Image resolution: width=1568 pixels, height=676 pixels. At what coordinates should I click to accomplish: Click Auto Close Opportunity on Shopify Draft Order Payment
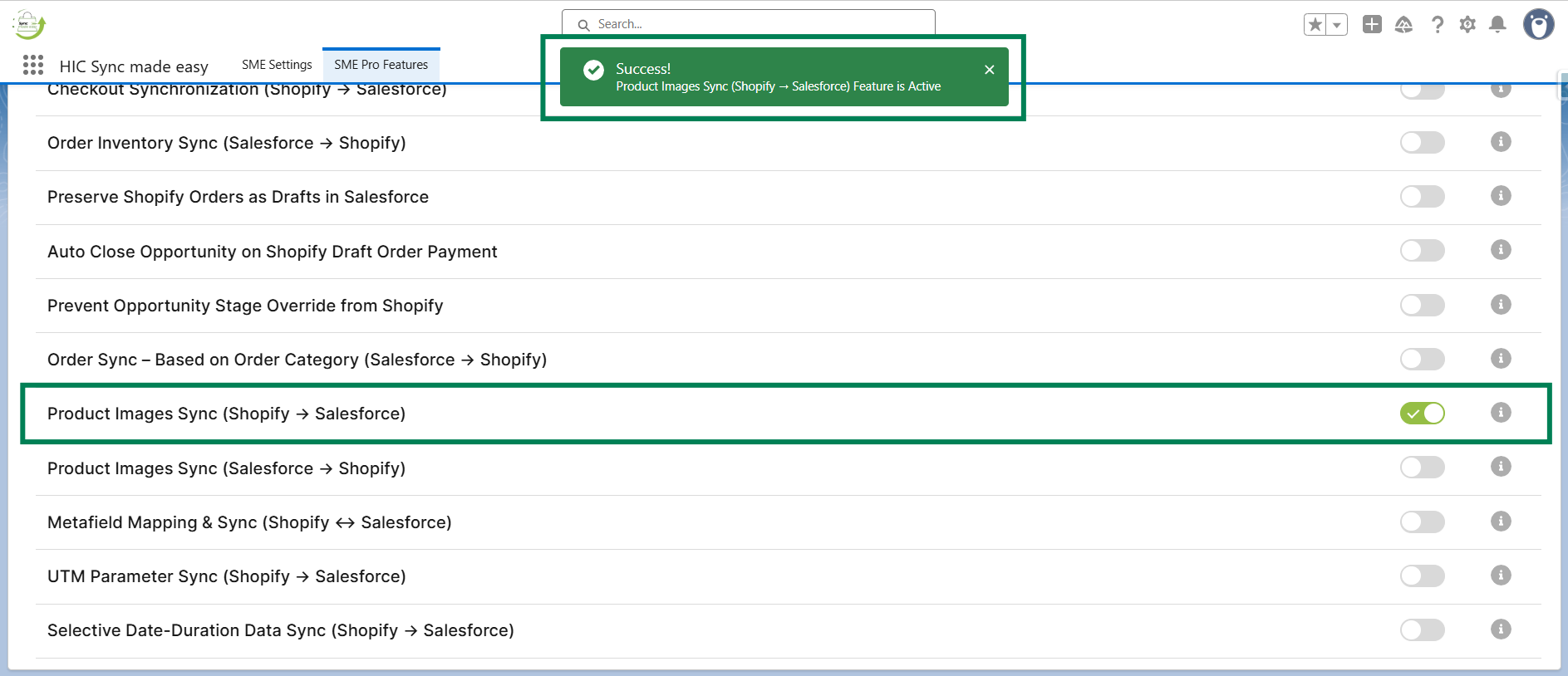click(273, 252)
